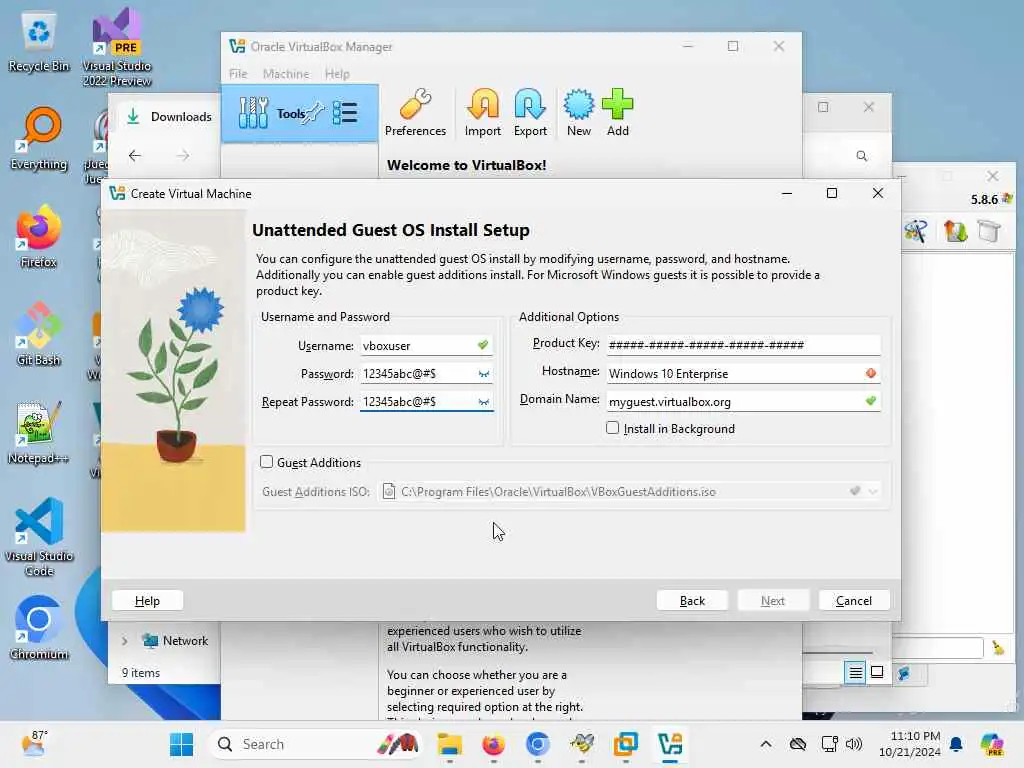Screen dimensions: 1024x768
Task: Toggle Password field visibility eye icon
Action: tap(483, 374)
